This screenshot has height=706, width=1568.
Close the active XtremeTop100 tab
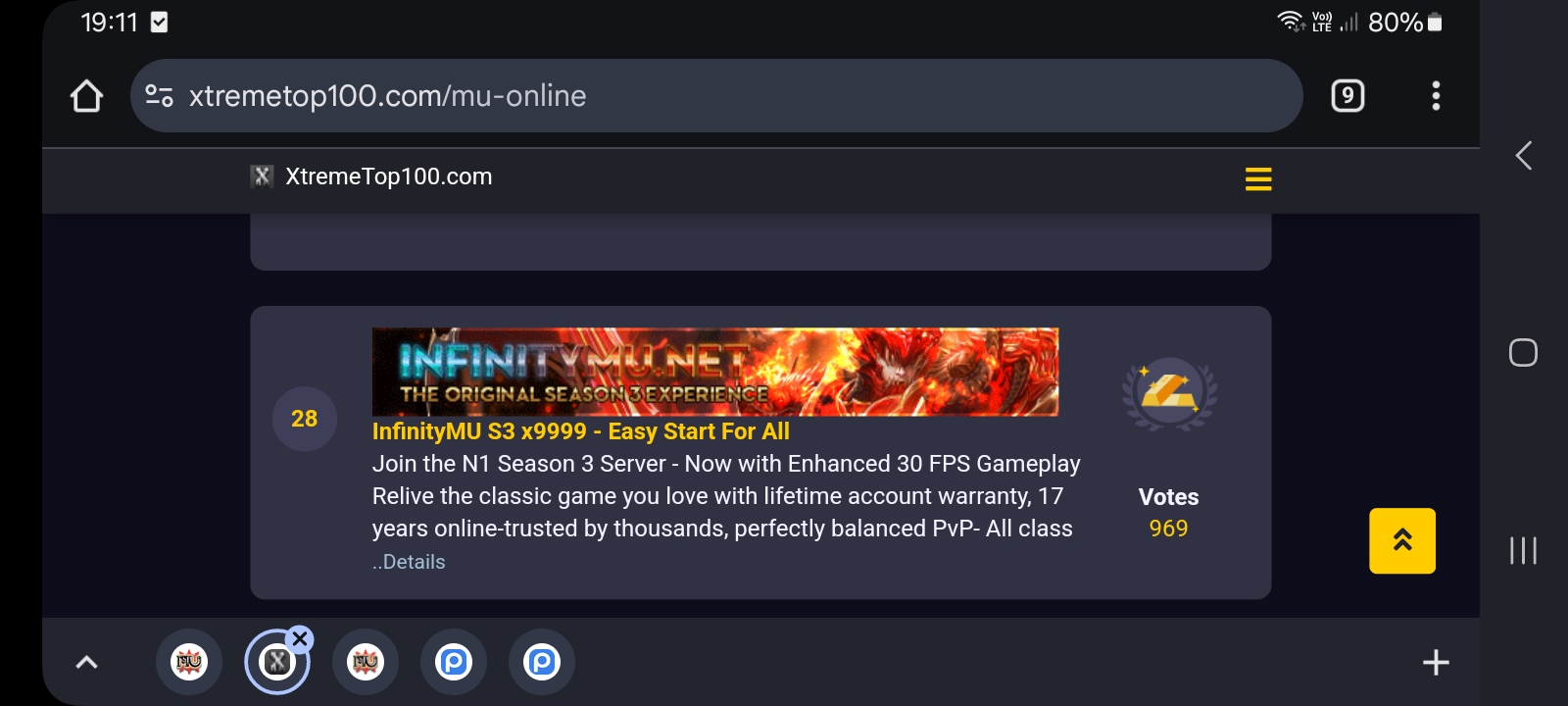pyautogui.click(x=300, y=639)
